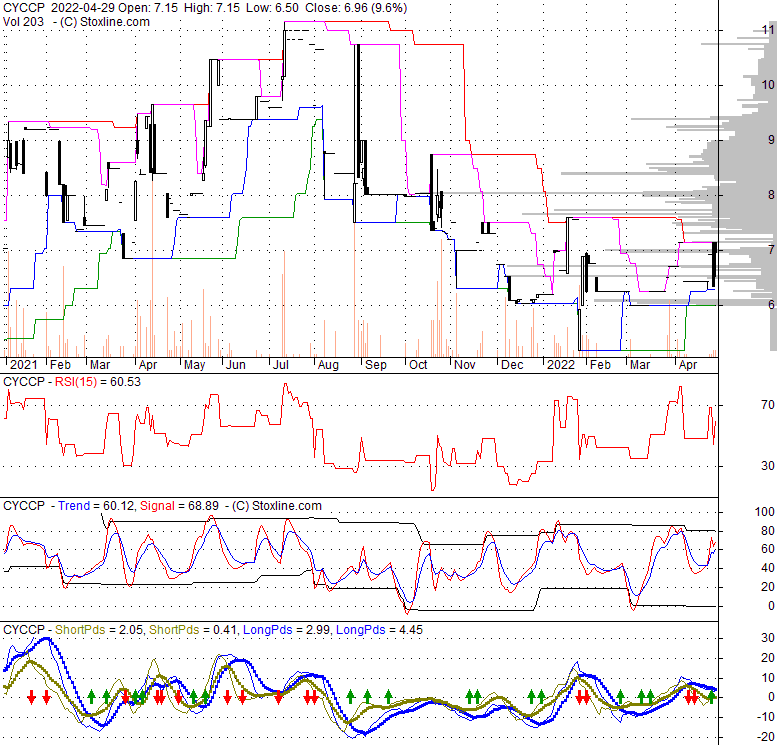Screen dimensions: 778x746
Task: Click the RSI value '60.53'
Action: point(127,382)
